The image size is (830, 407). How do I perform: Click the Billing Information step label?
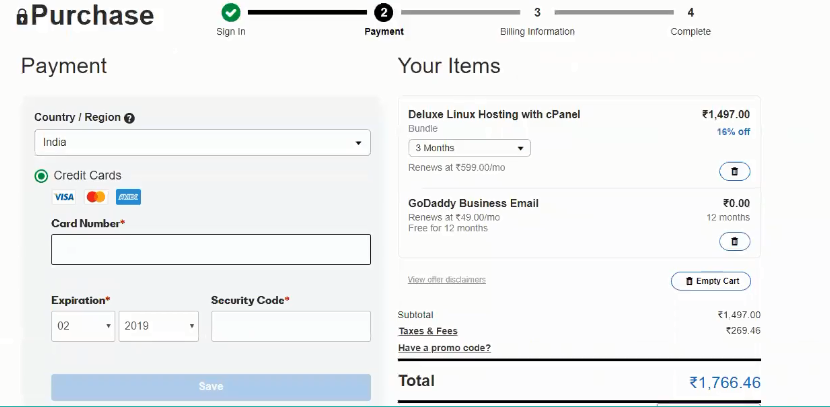[x=537, y=32]
